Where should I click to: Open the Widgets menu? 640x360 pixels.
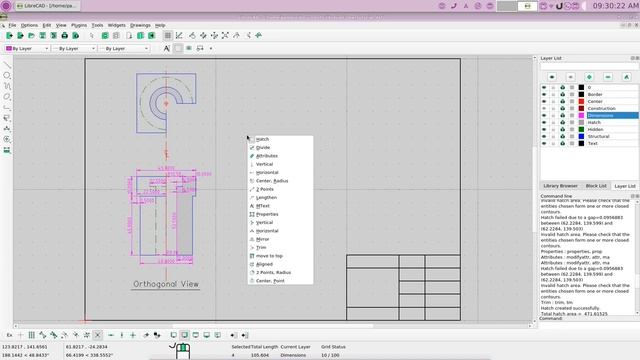click(x=116, y=25)
